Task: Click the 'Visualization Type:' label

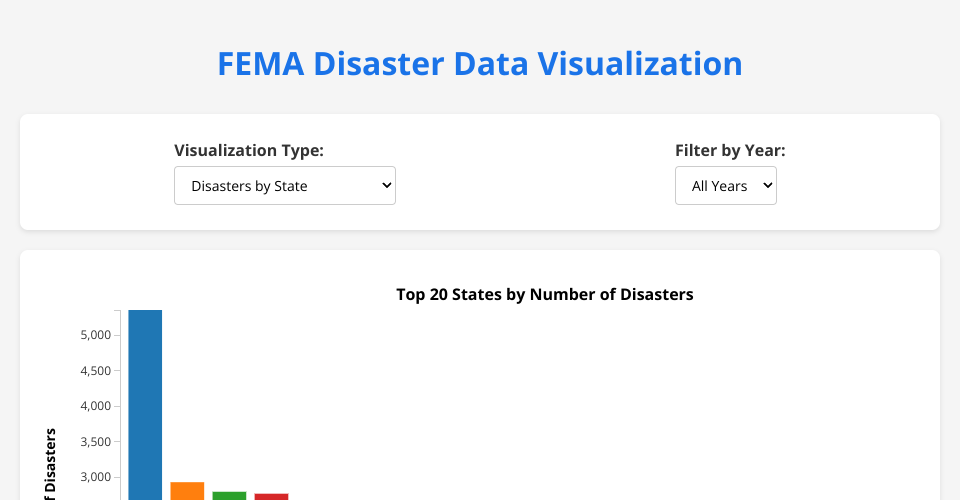Action: click(x=249, y=150)
